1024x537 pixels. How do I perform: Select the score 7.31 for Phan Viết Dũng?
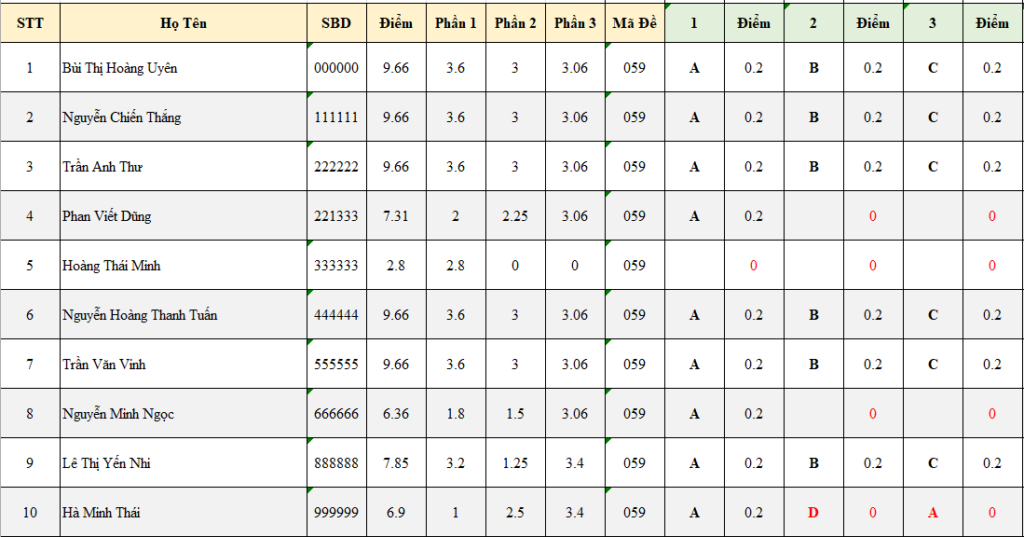396,216
